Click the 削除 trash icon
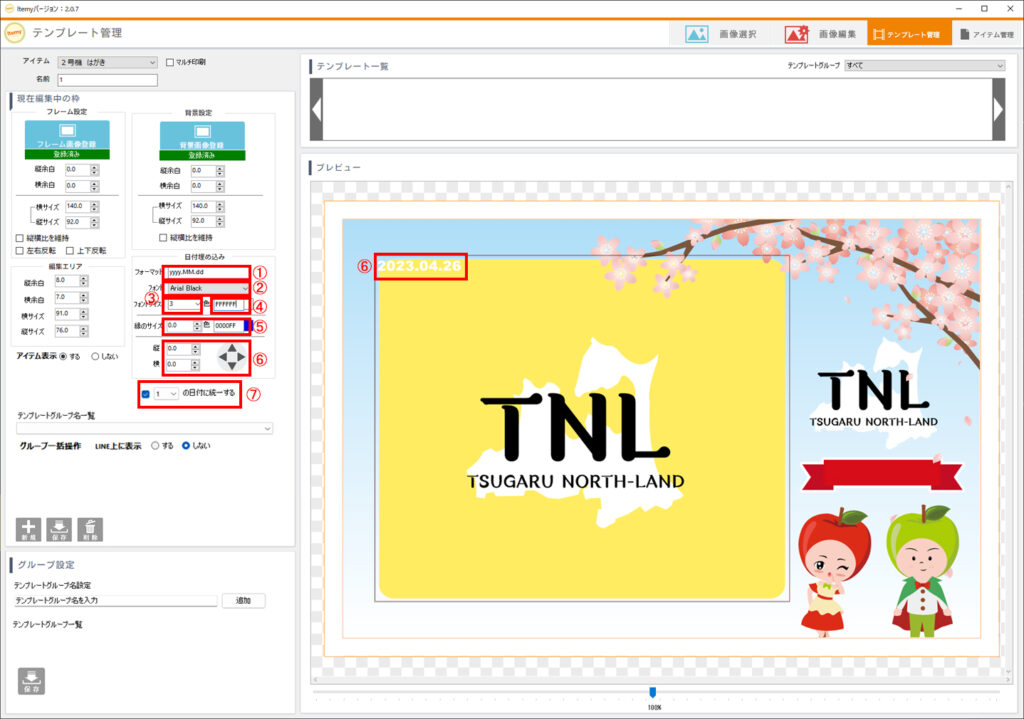1024x719 pixels. tap(90, 529)
